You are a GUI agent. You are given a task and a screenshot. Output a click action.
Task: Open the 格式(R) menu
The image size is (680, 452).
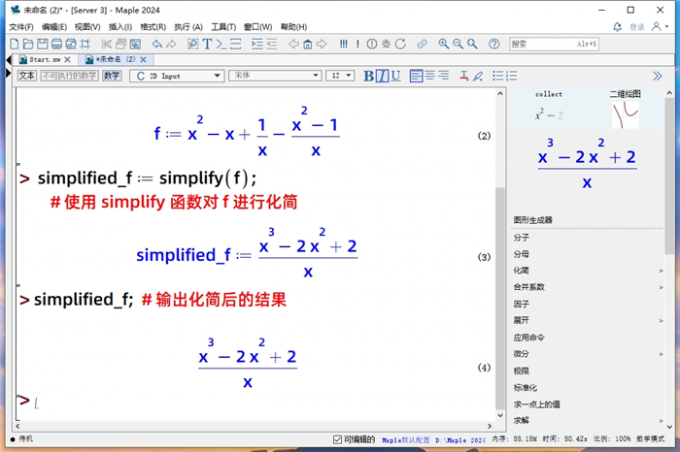pos(152,27)
